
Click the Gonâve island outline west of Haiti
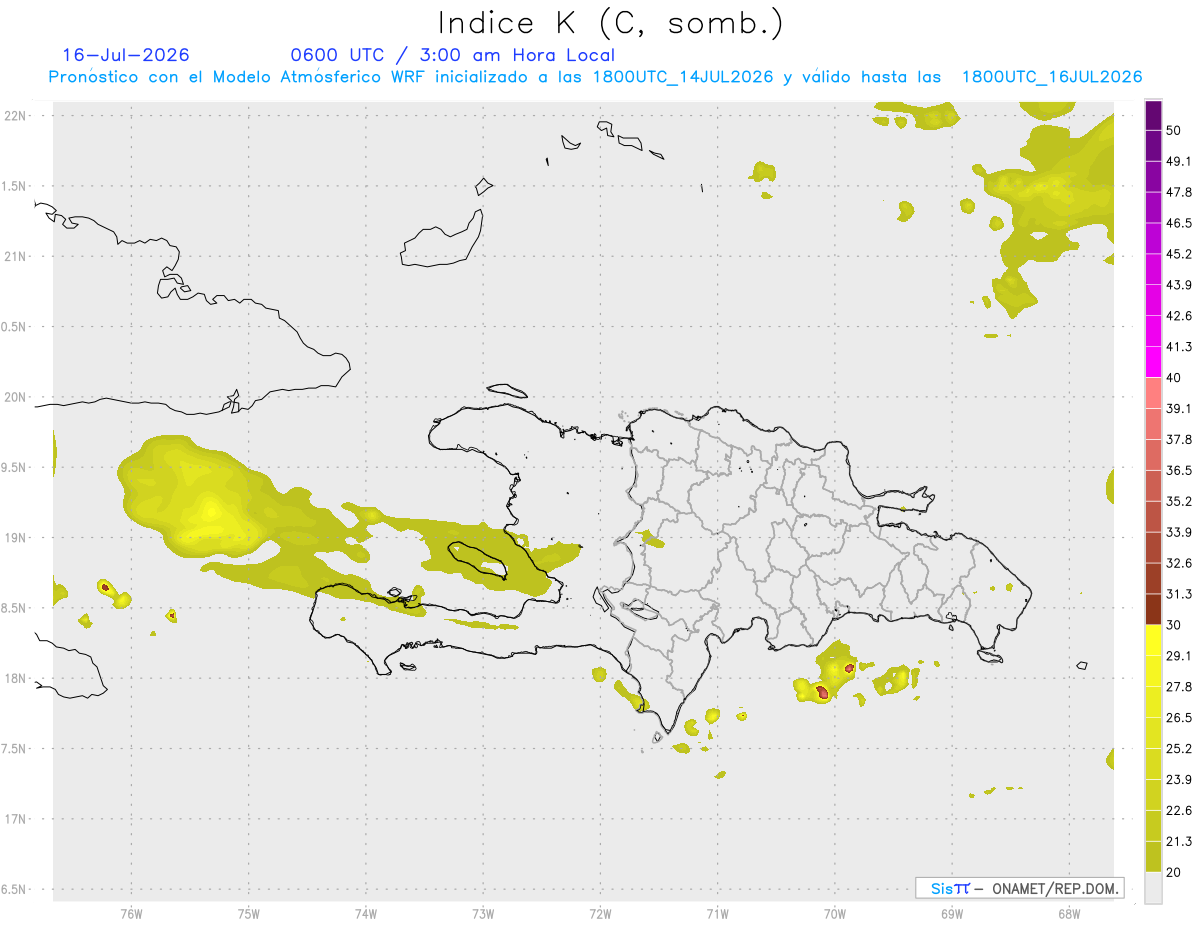pyautogui.click(x=478, y=562)
